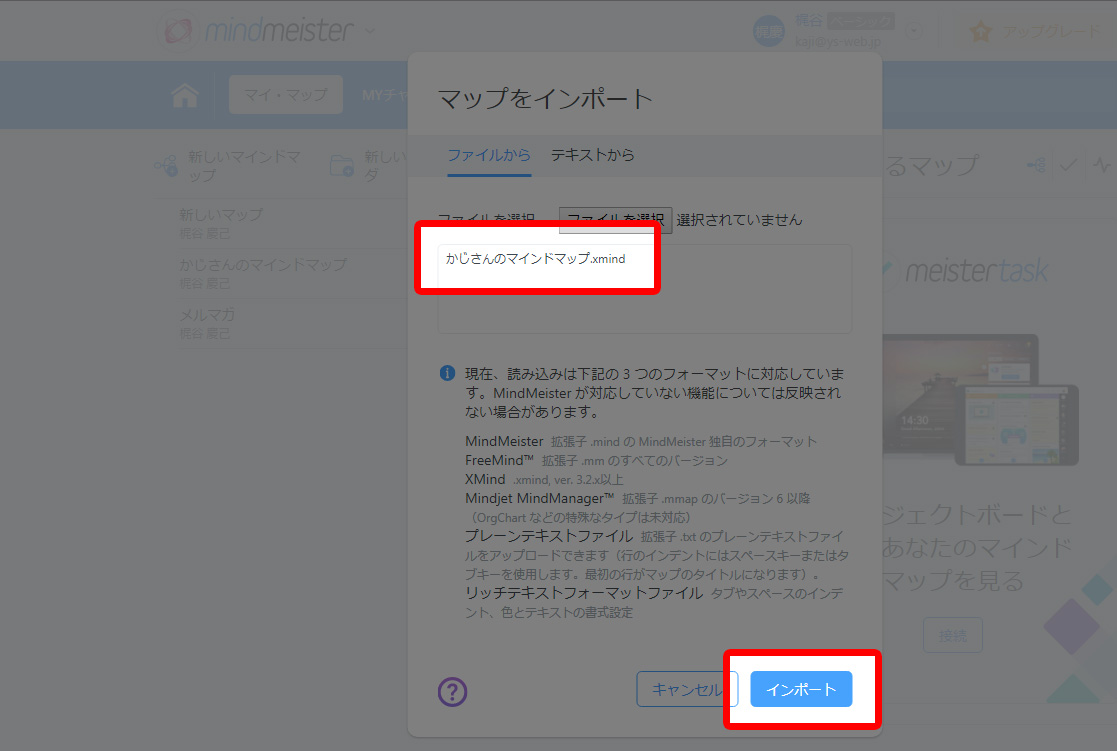Click the meistertask logo
Screen dimensions: 1117x751
(975, 268)
